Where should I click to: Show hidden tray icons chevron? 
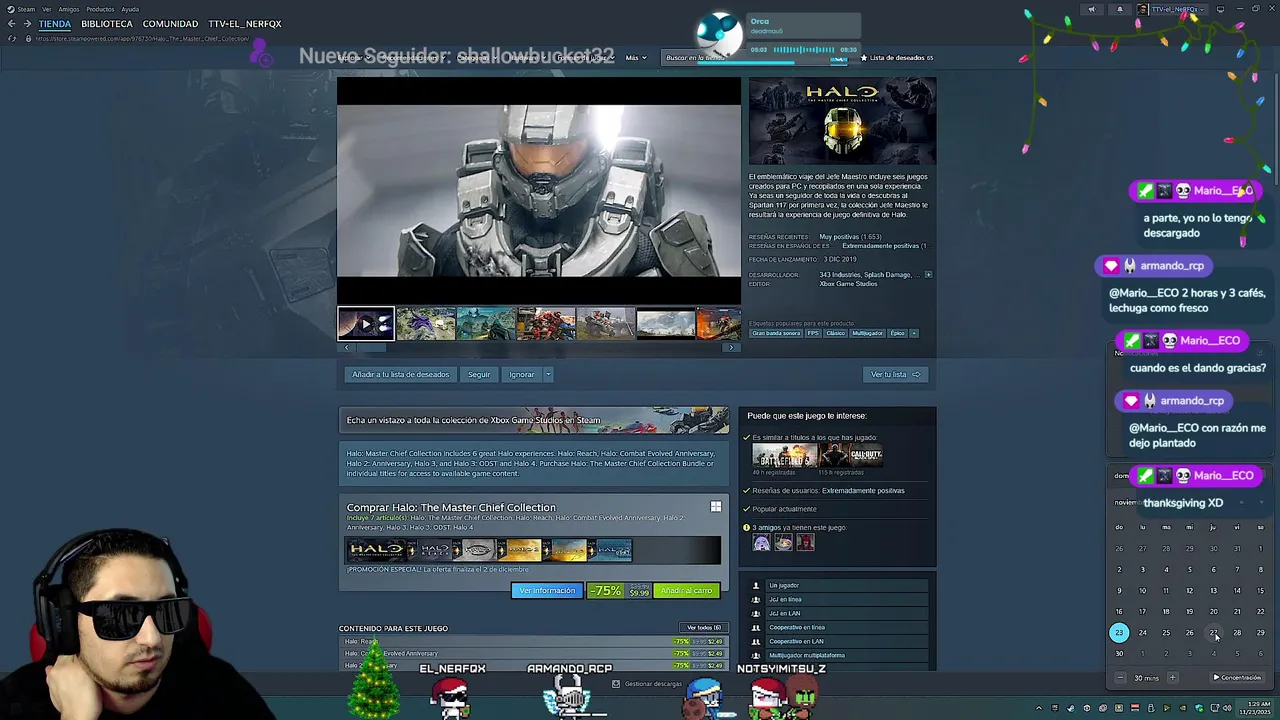1038,708
